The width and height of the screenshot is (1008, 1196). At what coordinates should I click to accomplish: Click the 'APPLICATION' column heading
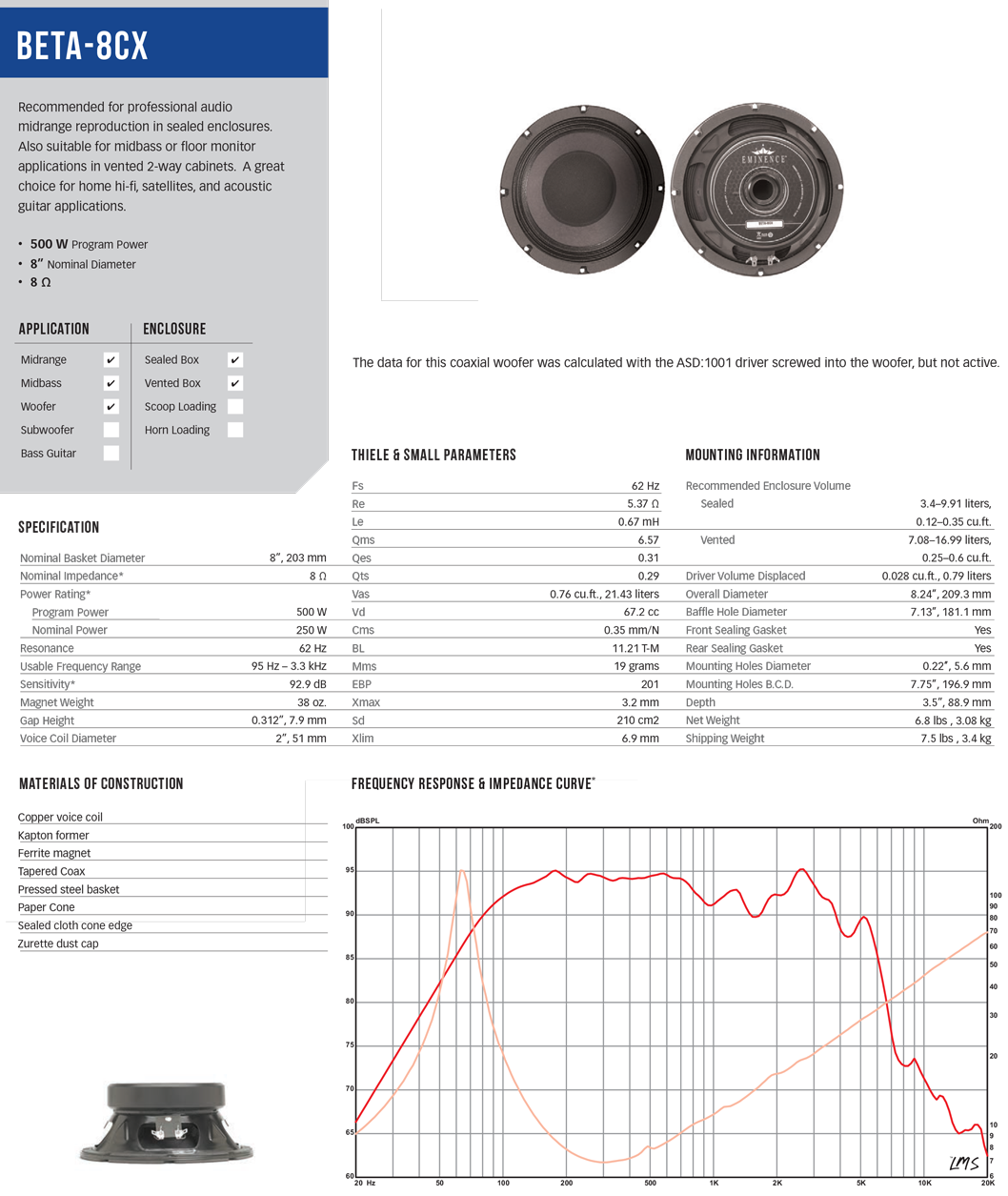pyautogui.click(x=54, y=329)
